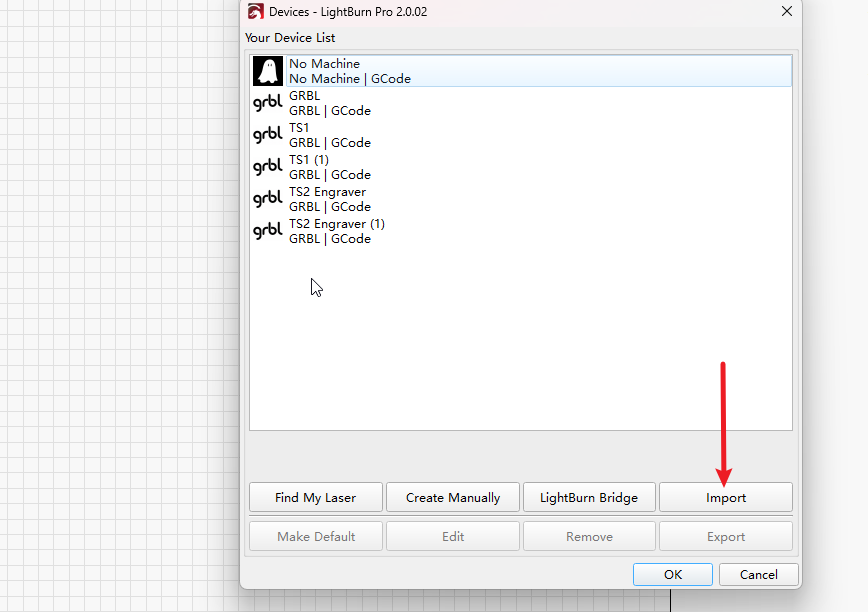The height and width of the screenshot is (612, 868).
Task: Confirm the dialog with OK
Action: [673, 574]
